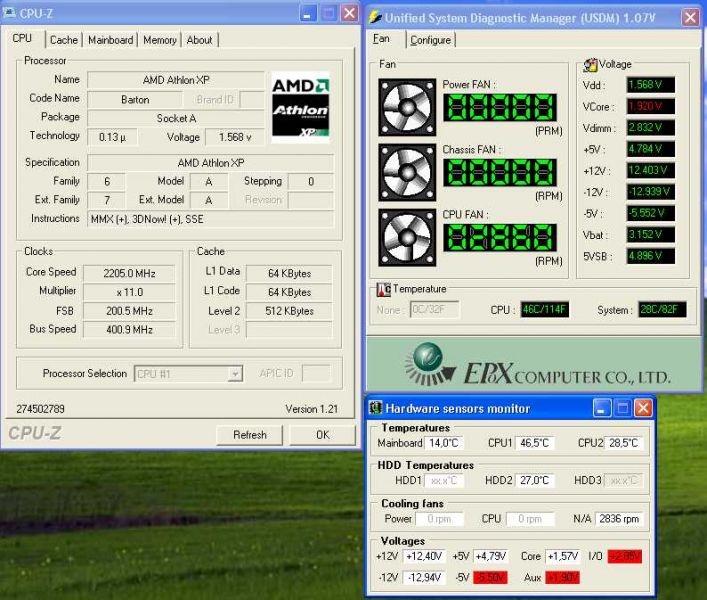The height and width of the screenshot is (600, 707).
Task: Click the Core Speed 2205.0 MHz field
Action: point(129,273)
